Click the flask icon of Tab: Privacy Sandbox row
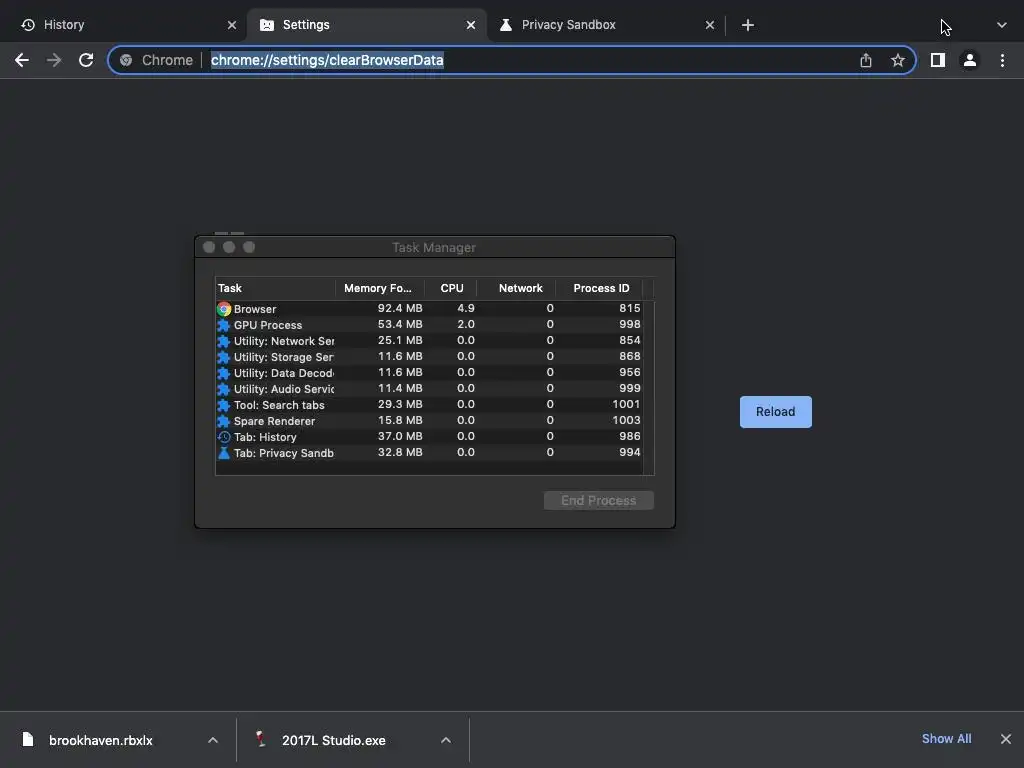Screen dimensions: 1024x768 tap(223, 453)
